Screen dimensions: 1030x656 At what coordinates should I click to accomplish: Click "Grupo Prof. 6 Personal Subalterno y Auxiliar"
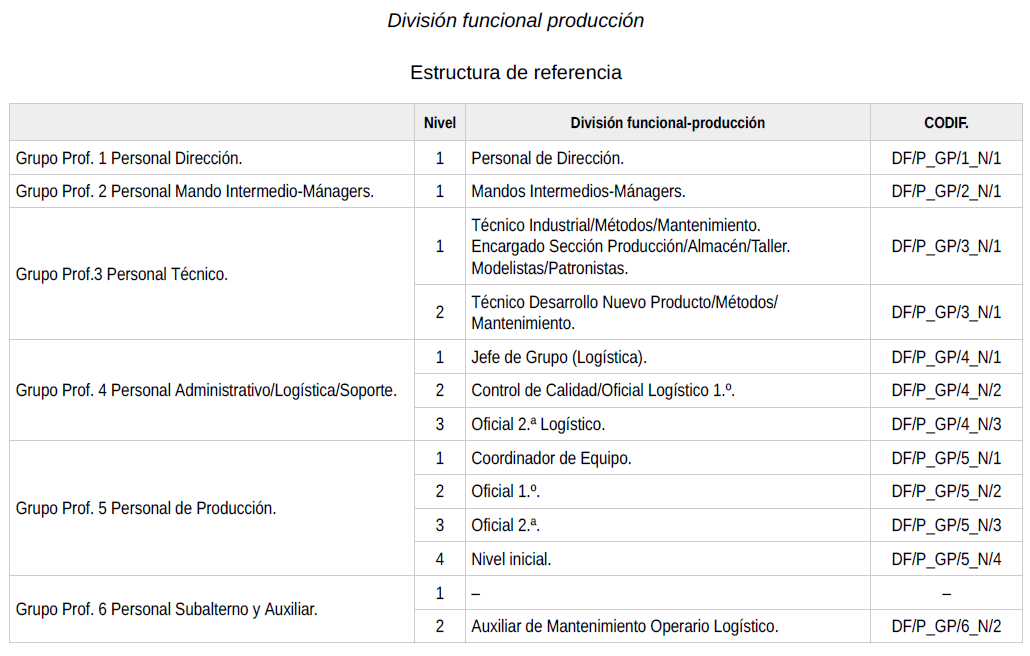click(x=167, y=609)
